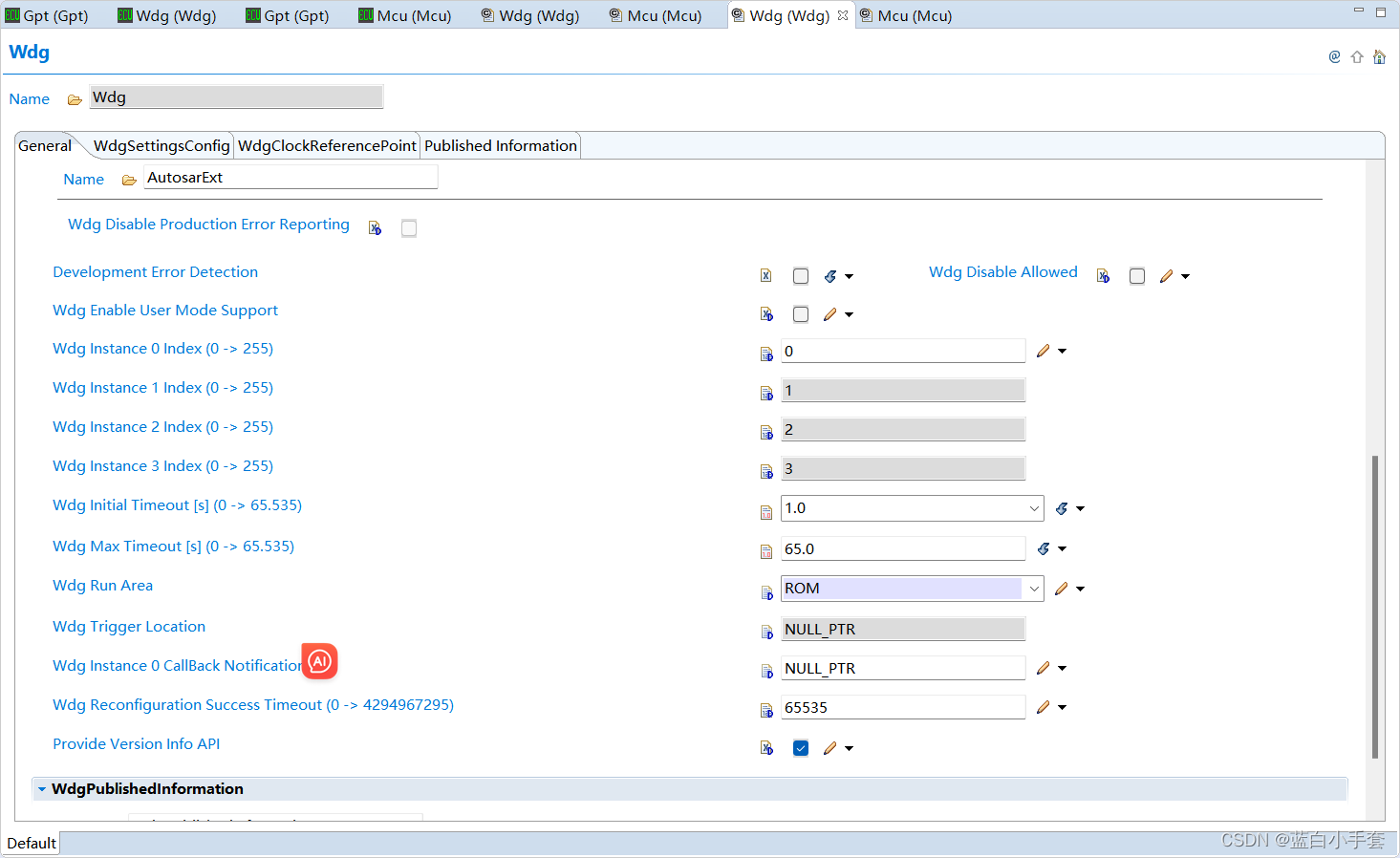Viewport: 1400px width, 858px height.
Task: Click the Wdg Max Timeout label link
Action: pyautogui.click(x=173, y=547)
